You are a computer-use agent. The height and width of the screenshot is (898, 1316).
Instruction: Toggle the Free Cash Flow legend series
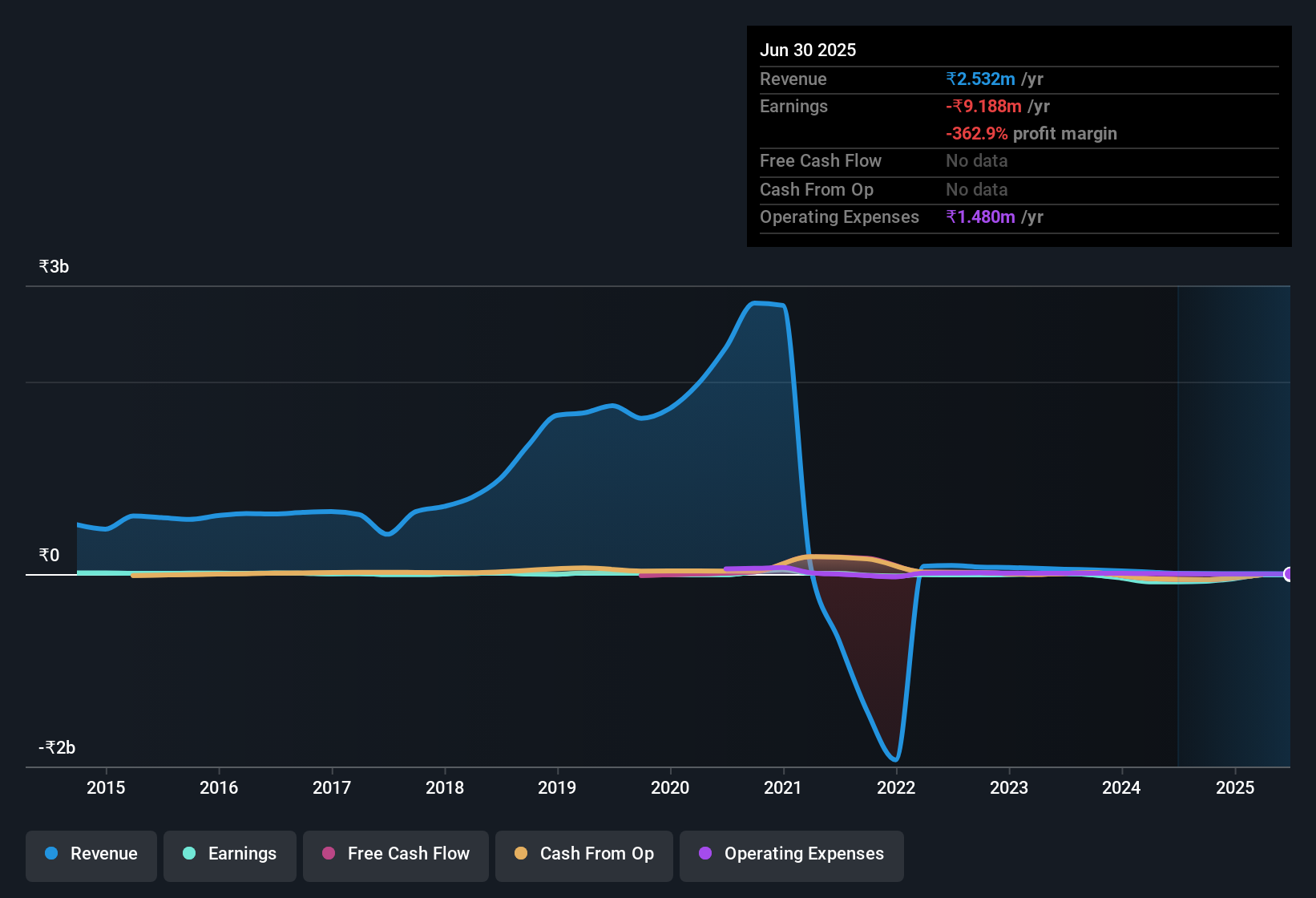coord(396,856)
